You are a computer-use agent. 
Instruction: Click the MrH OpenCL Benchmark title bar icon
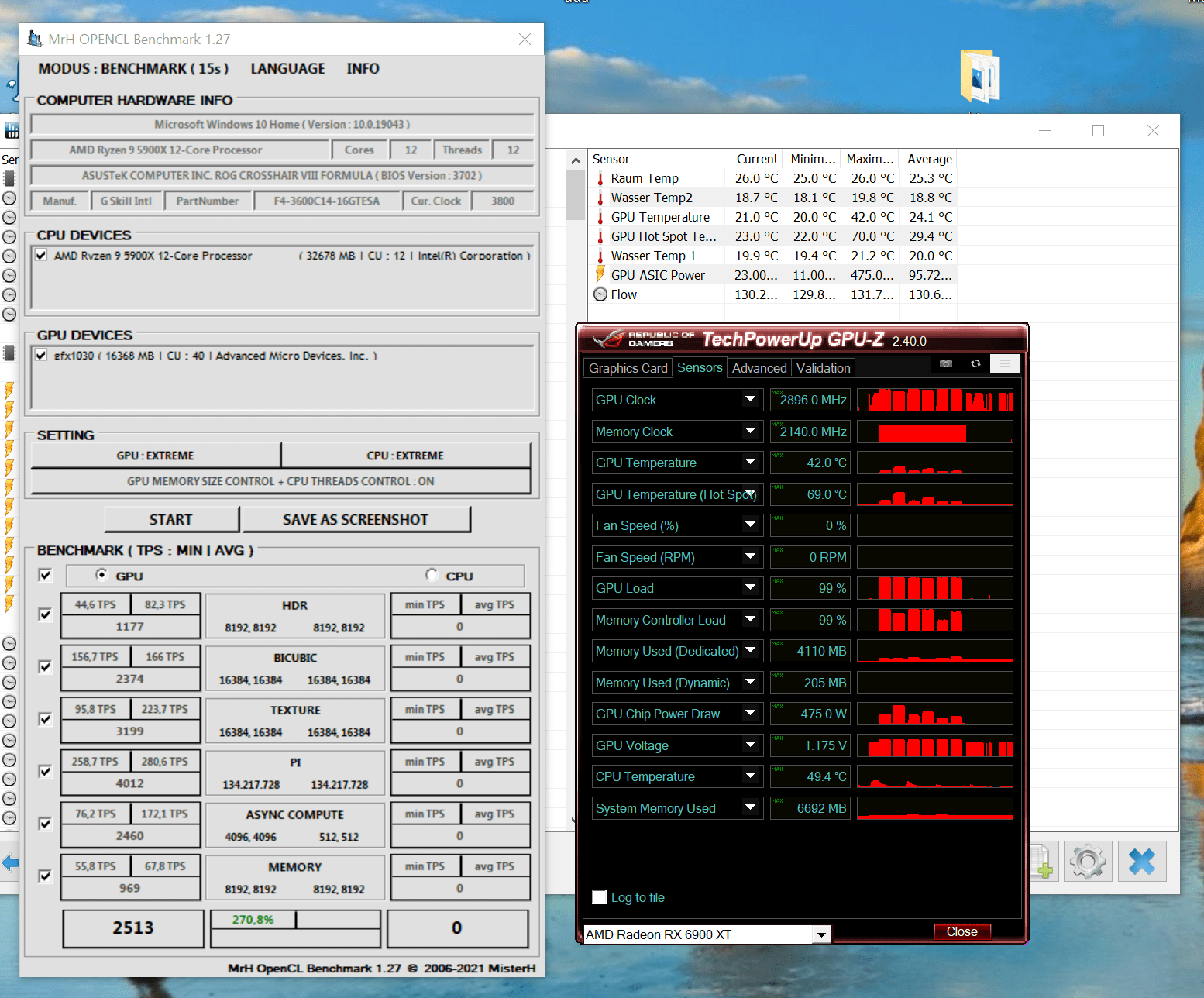[35, 39]
